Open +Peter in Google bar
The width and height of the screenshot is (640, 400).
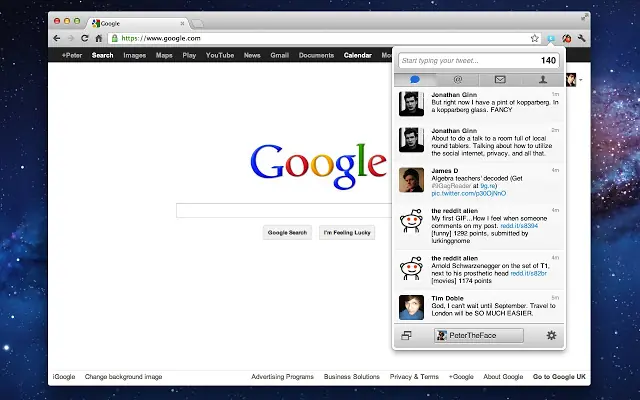[x=72, y=55]
